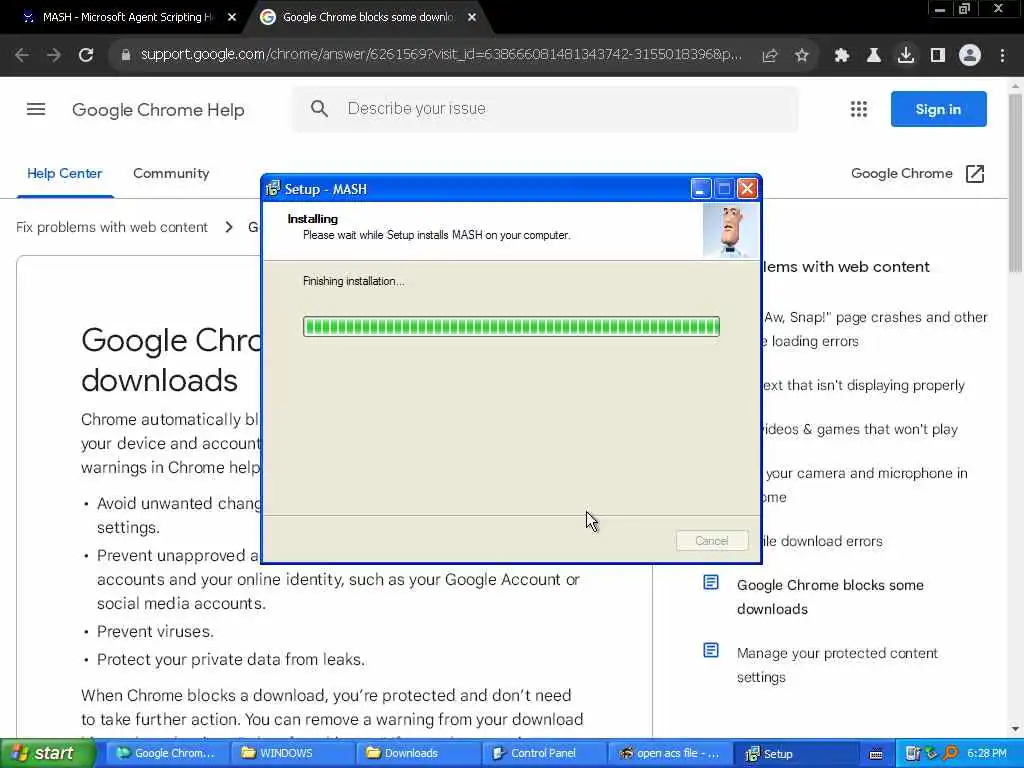Click the Google Chrome Help title

(x=158, y=110)
